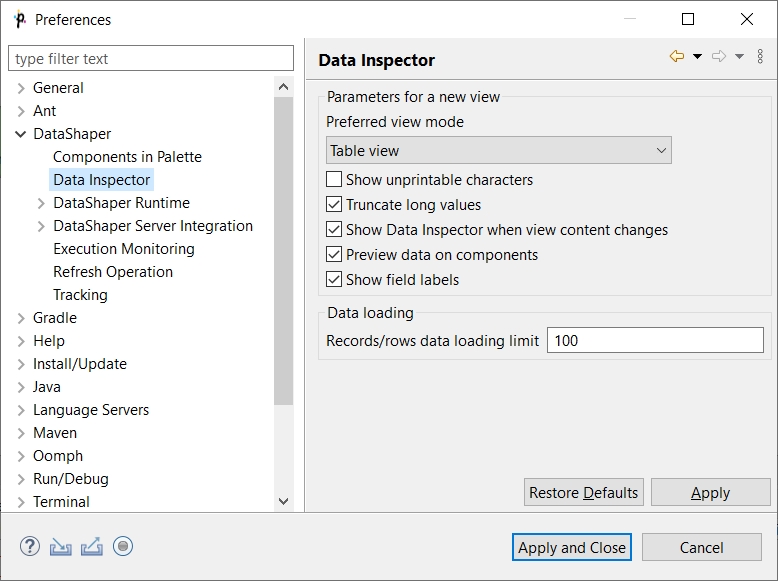
Task: Open Refresh Operation preferences
Action: [113, 272]
